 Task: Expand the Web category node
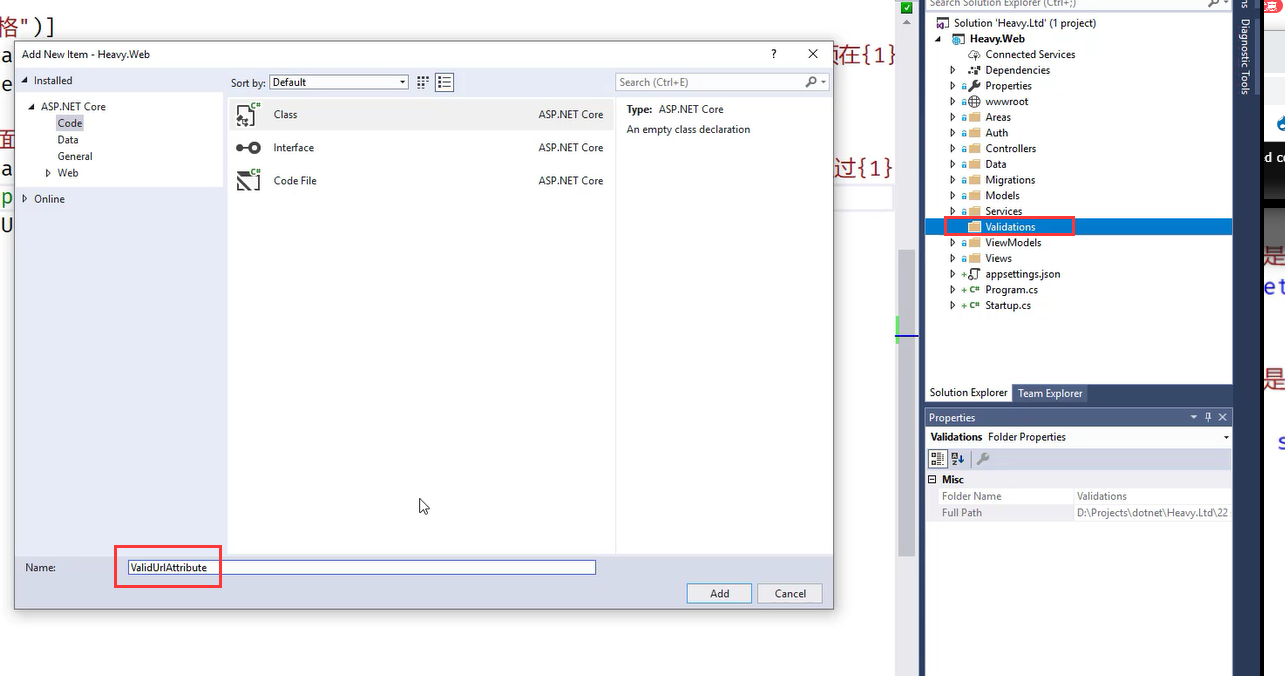(49, 173)
